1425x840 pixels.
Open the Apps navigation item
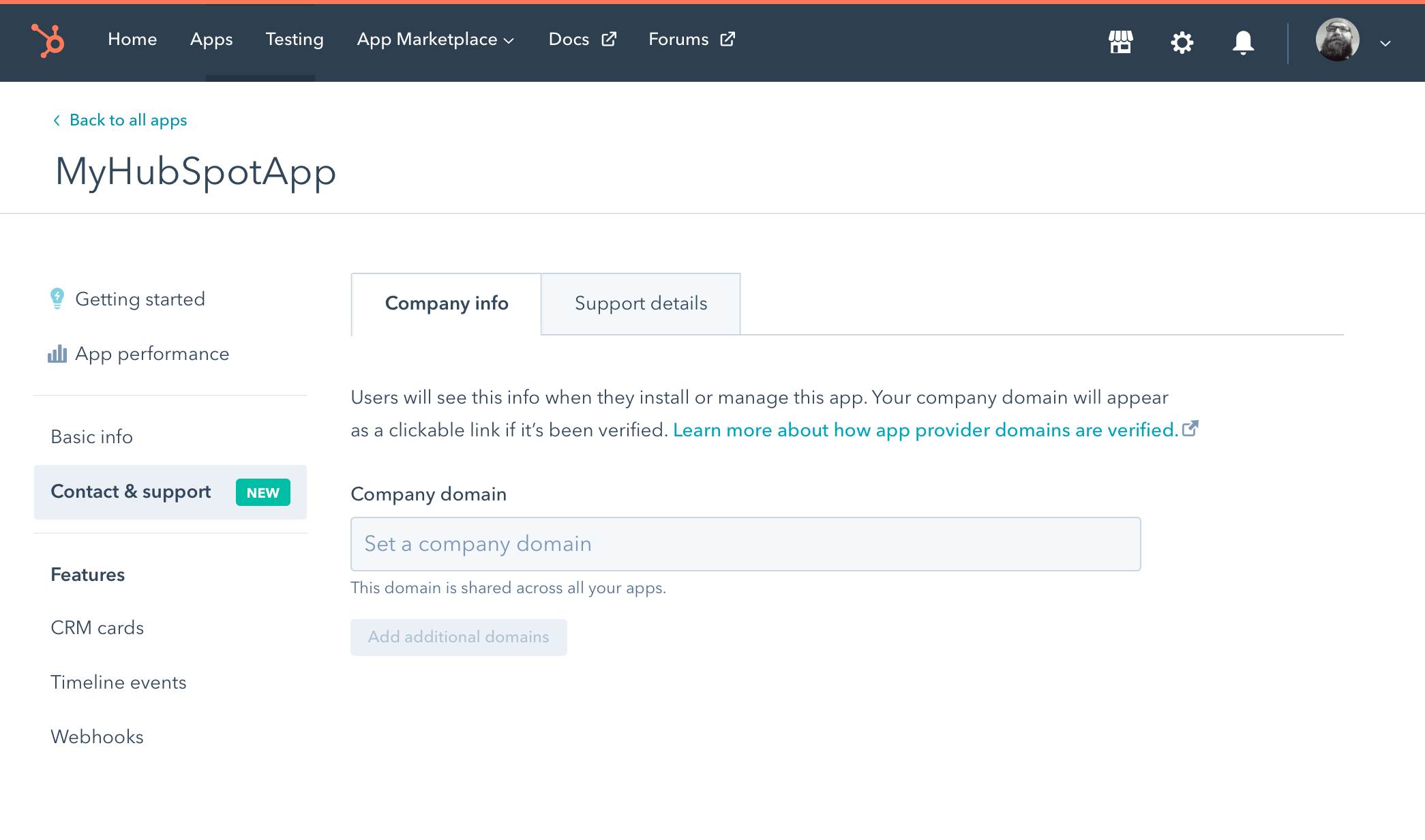click(211, 40)
